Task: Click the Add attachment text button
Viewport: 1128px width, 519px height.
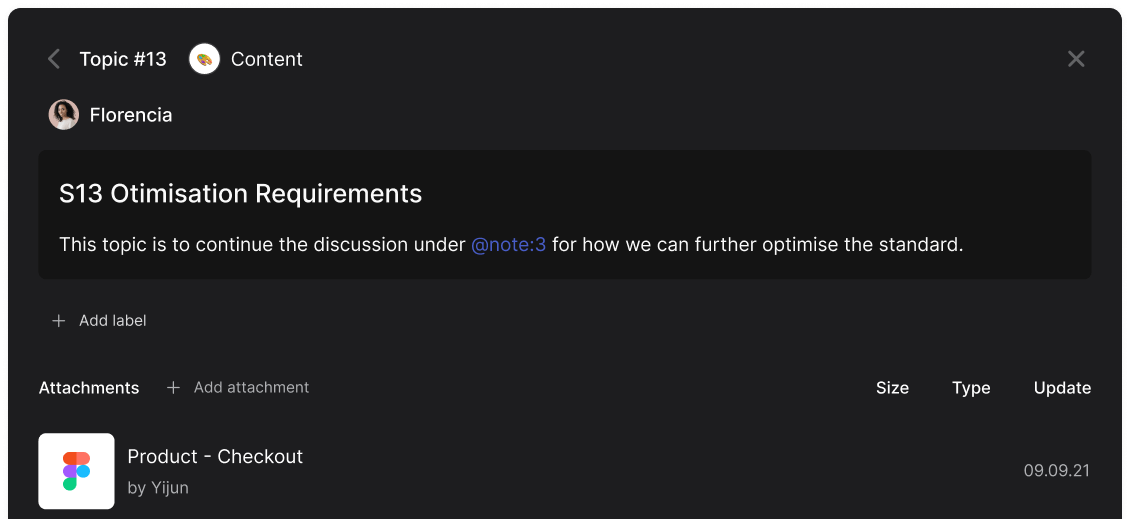Action: 251,388
